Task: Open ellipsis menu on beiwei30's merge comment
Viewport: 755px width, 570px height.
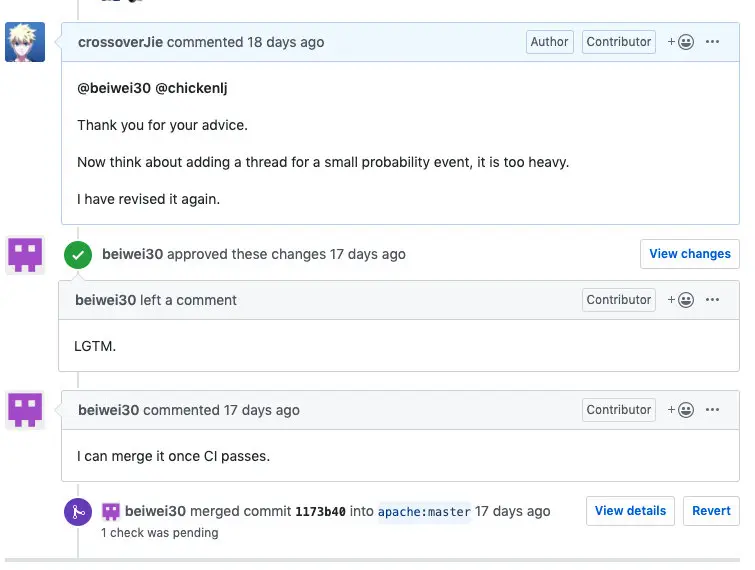Action: 712,410
